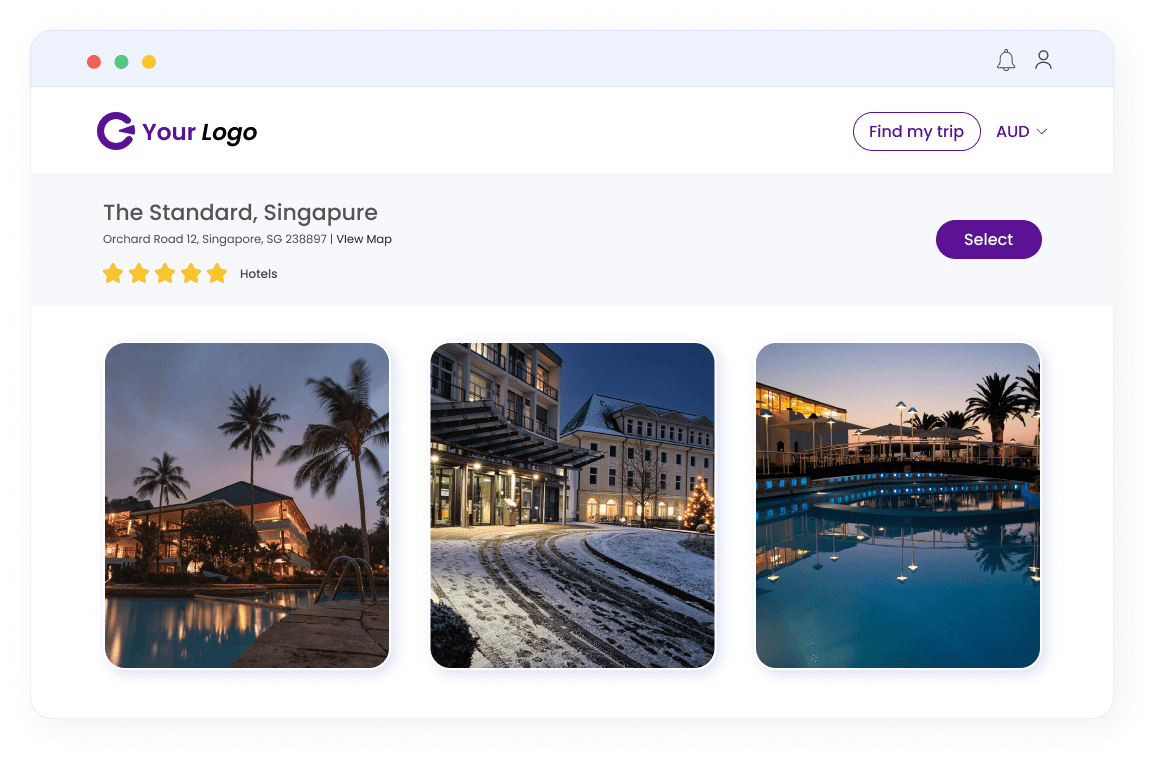Open the user profile icon
Viewport: 1157px width, 762px height.
(x=1043, y=61)
